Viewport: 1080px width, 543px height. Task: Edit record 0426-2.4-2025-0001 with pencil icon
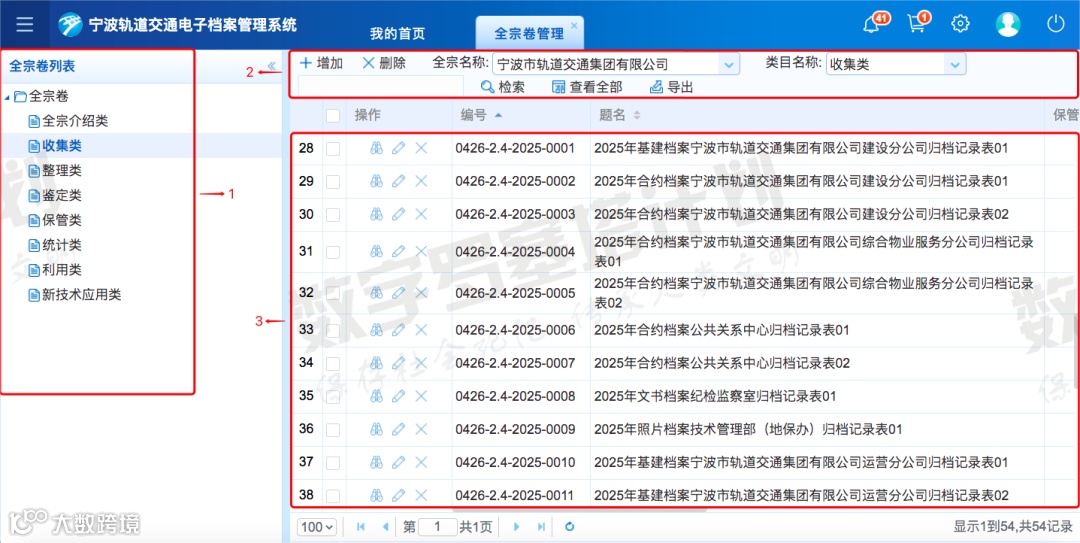click(398, 148)
